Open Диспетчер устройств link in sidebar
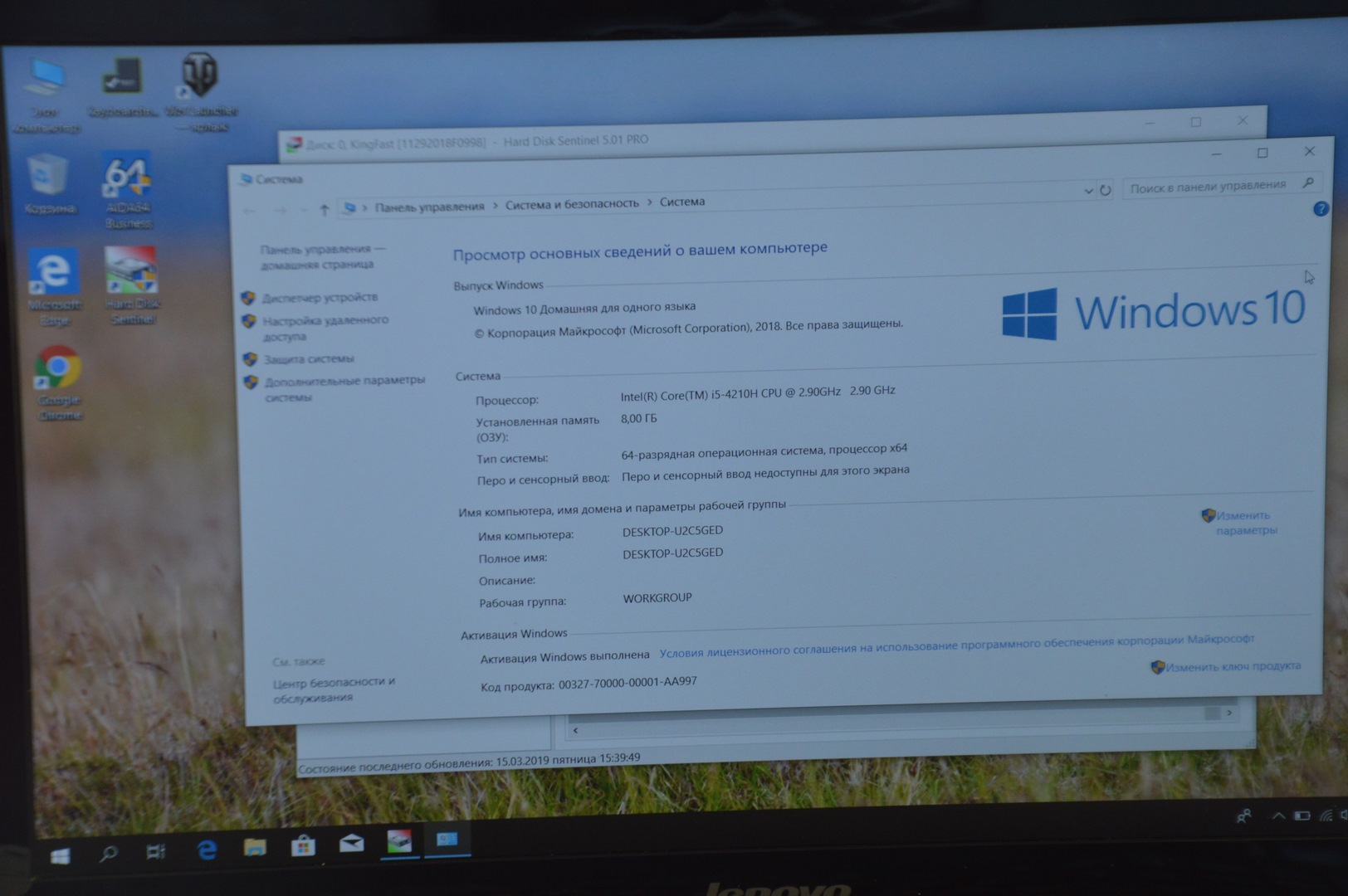 tap(320, 297)
